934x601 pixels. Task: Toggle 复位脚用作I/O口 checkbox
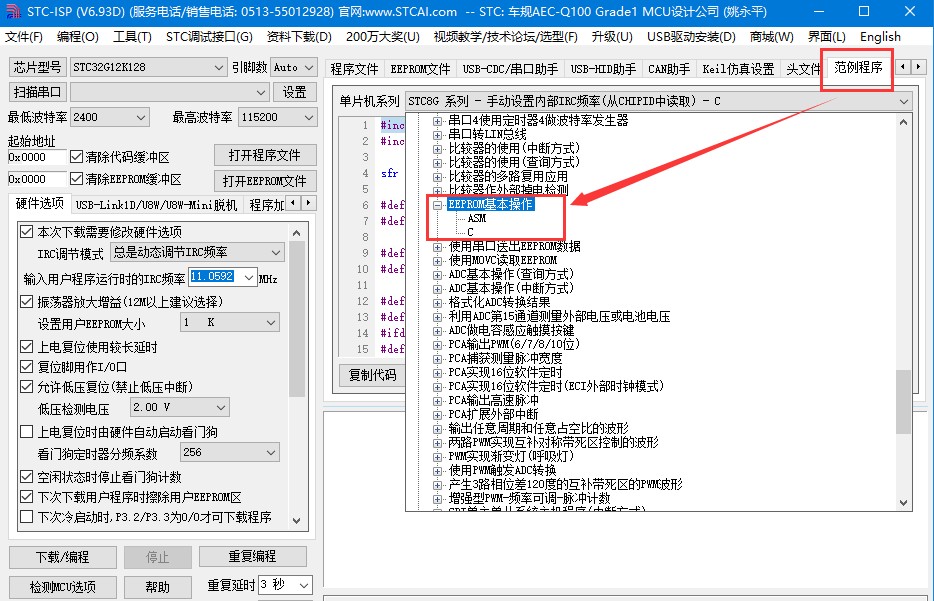point(27,366)
